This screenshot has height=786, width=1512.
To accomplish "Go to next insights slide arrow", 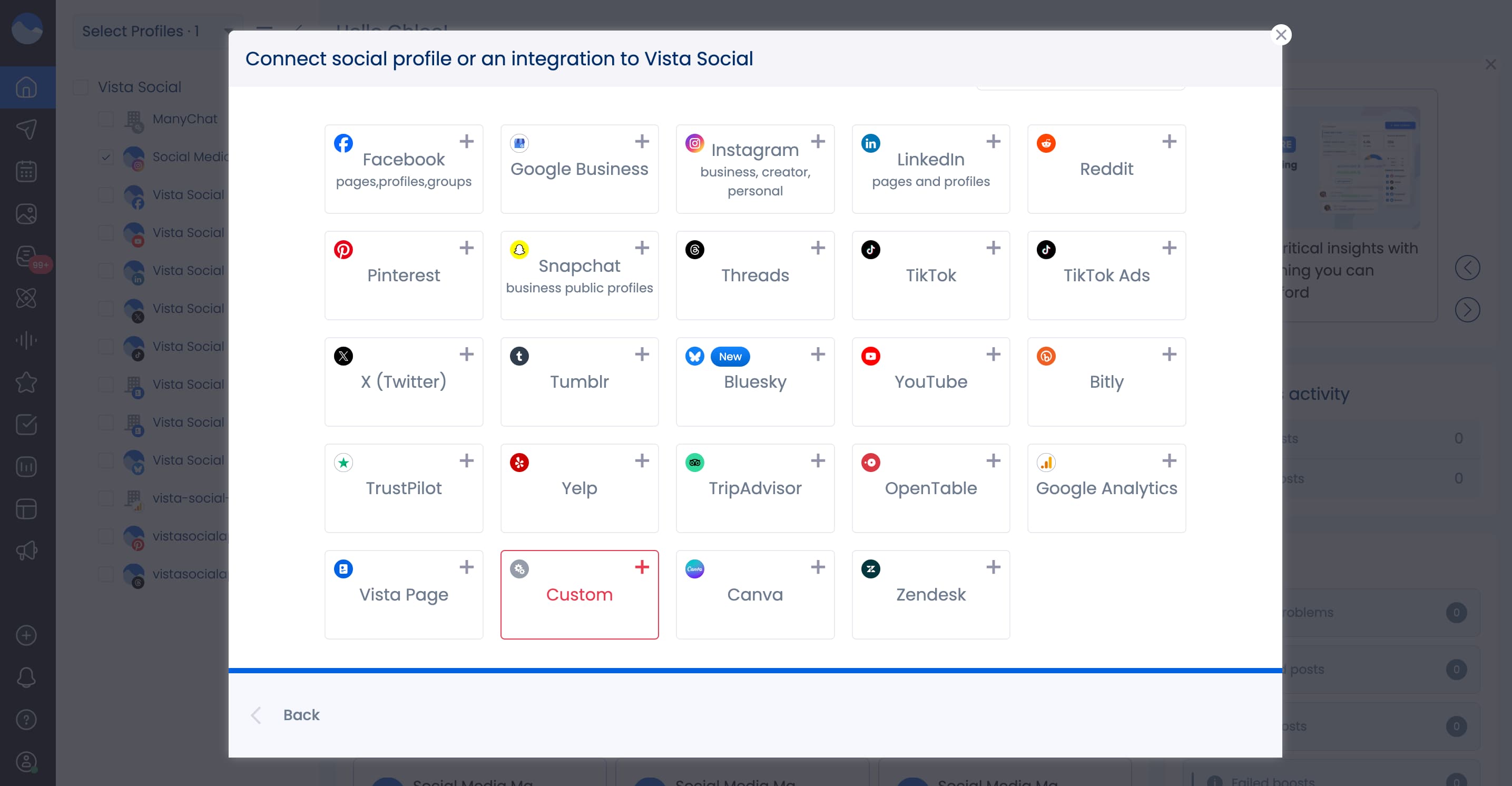I will 1467,309.
